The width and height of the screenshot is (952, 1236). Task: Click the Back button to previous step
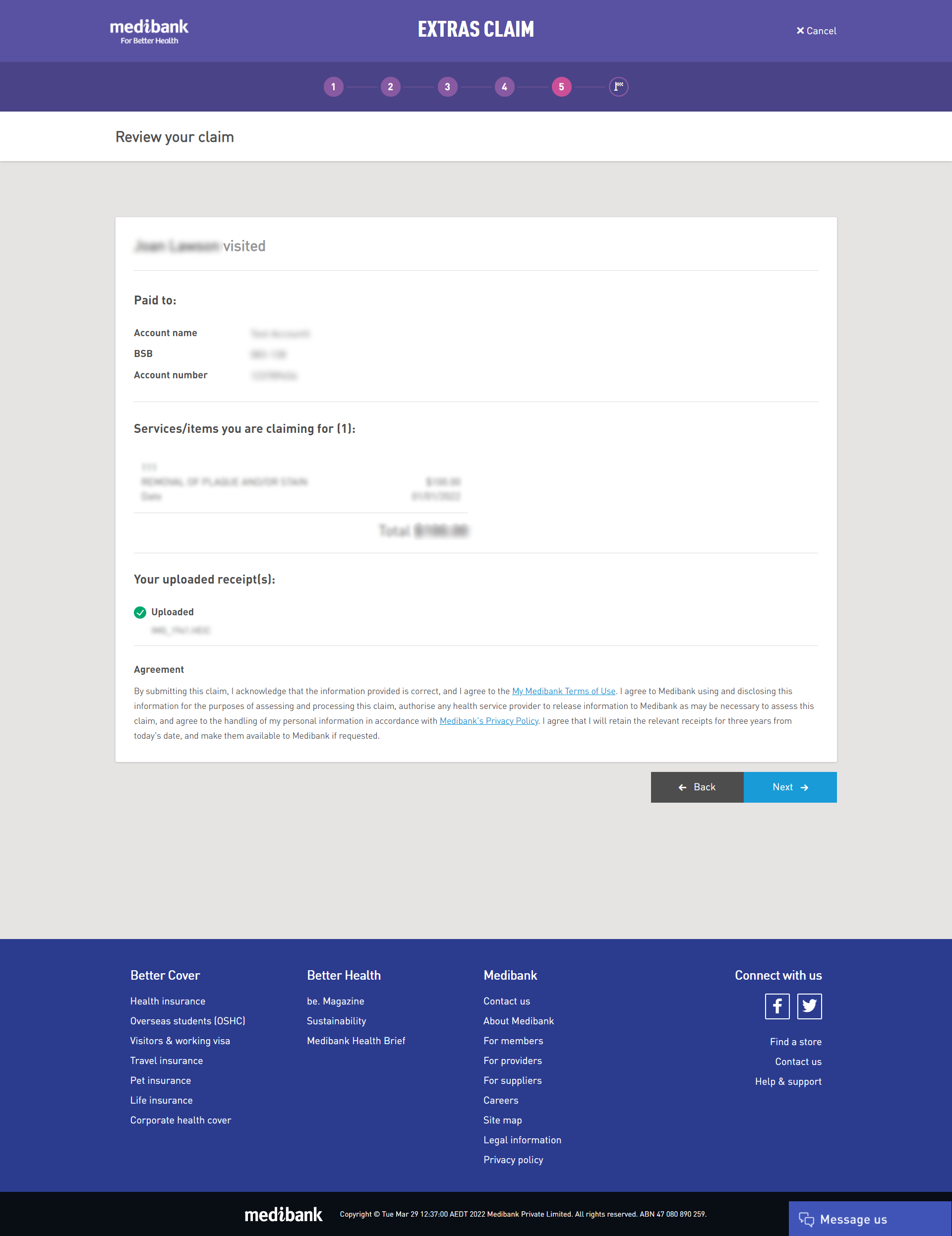coord(697,786)
